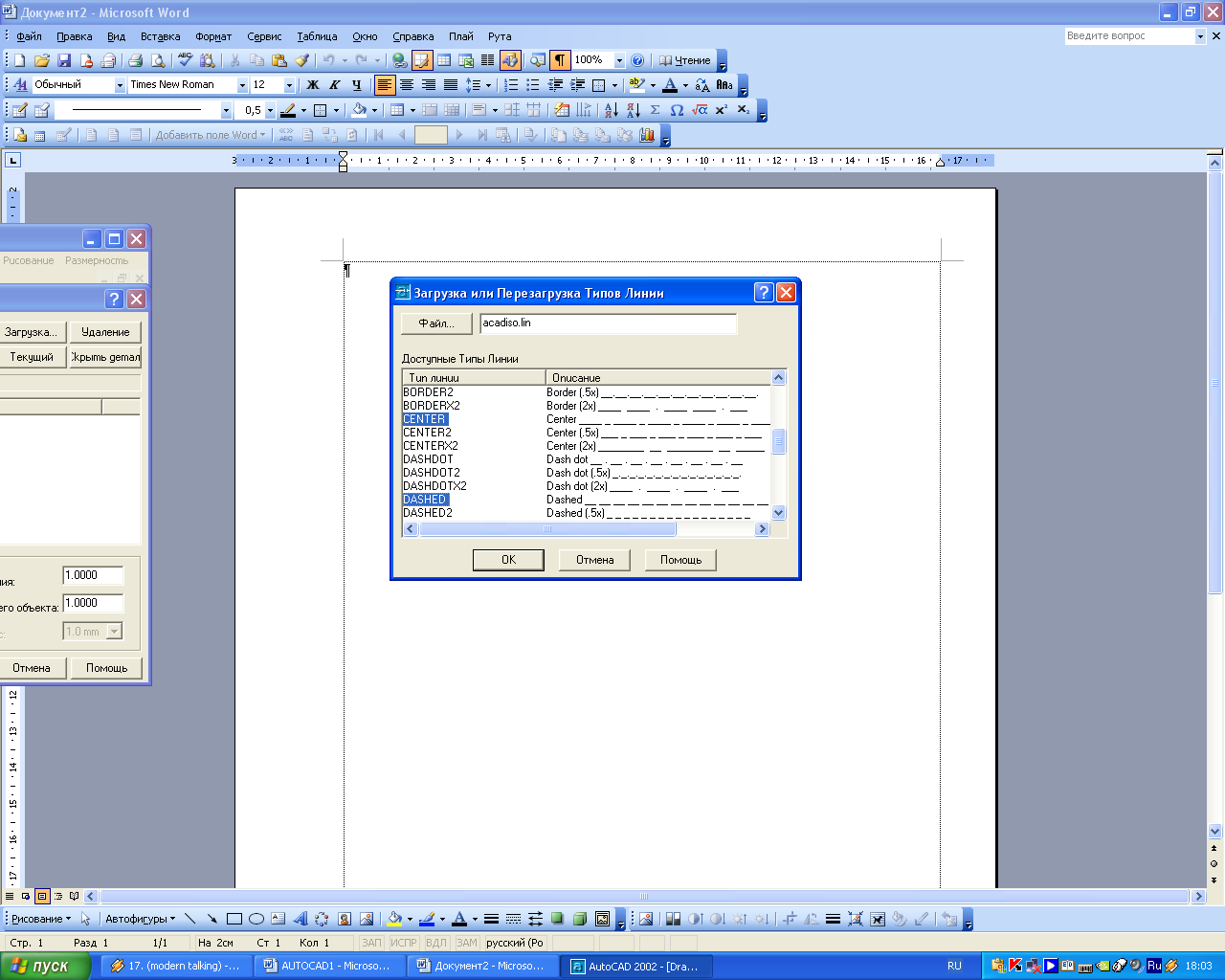
Task: Open the Сервис menu
Action: tap(264, 36)
